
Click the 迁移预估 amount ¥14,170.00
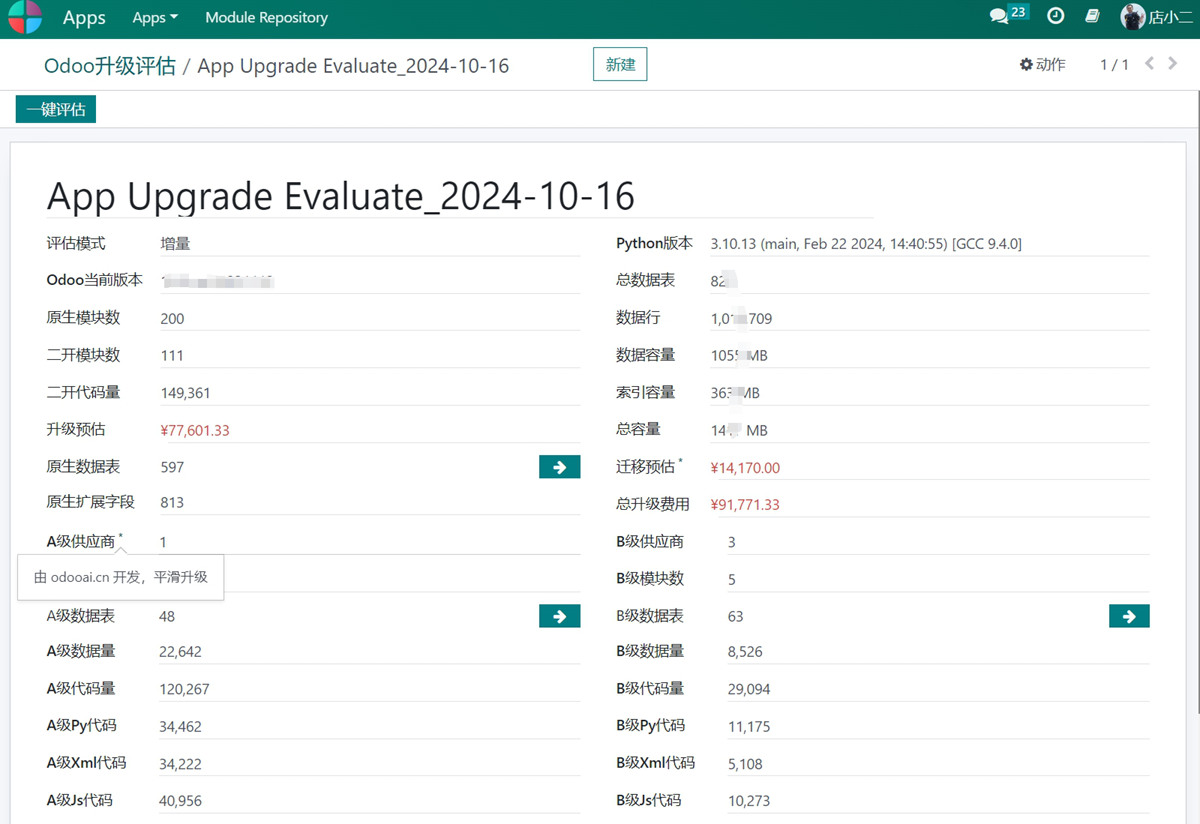tap(745, 468)
